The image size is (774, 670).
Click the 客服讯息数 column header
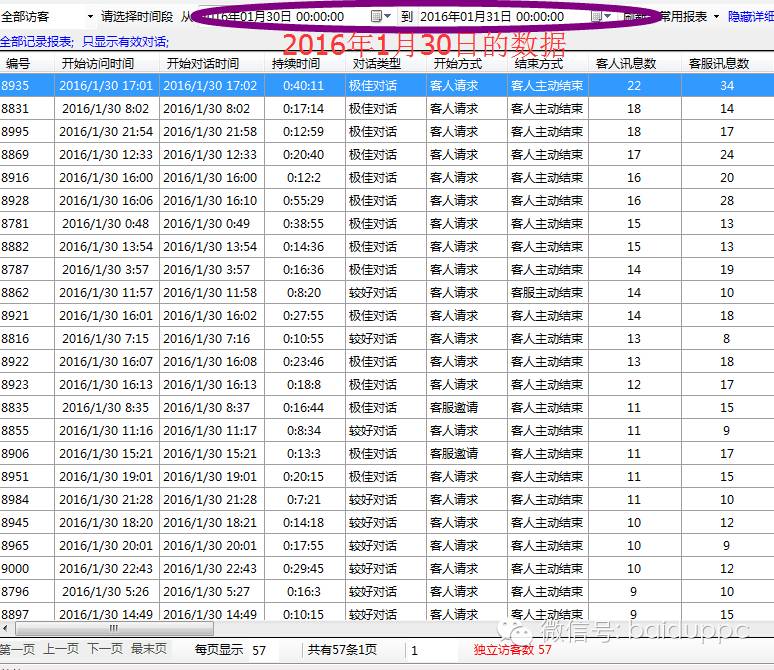click(x=719, y=63)
